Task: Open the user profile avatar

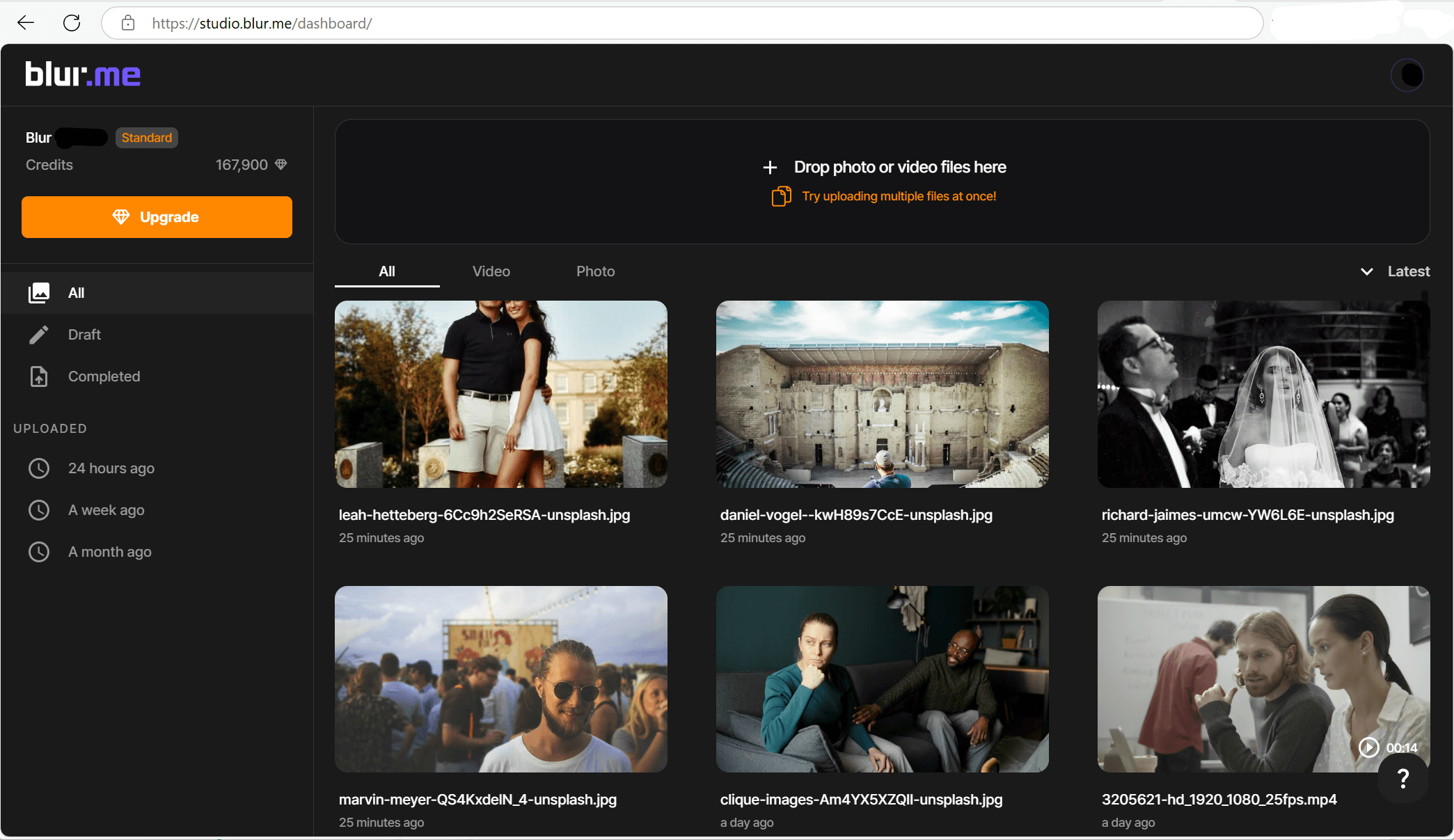Action: [x=1407, y=74]
